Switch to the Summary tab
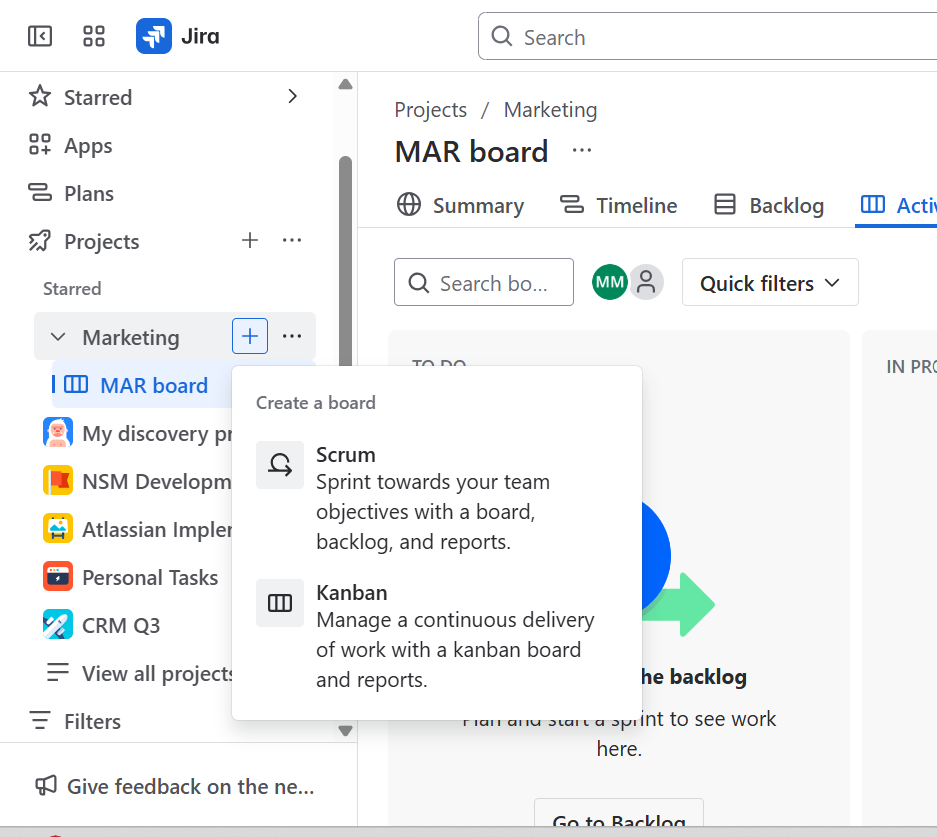937x837 pixels. (461, 205)
